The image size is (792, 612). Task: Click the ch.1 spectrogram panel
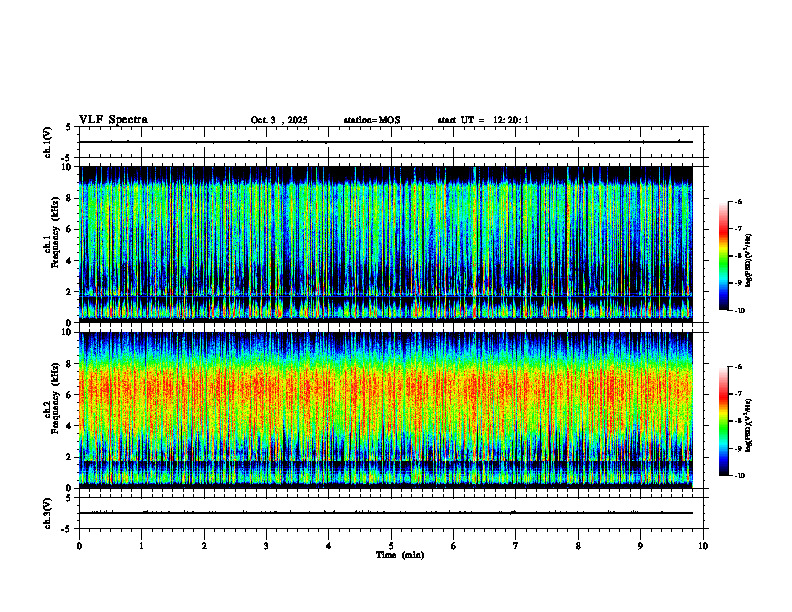tap(386, 244)
